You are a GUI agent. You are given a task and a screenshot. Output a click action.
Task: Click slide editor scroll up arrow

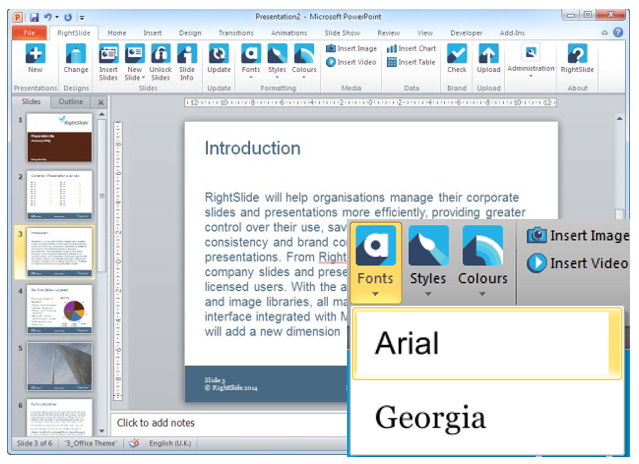pyautogui.click(x=619, y=119)
